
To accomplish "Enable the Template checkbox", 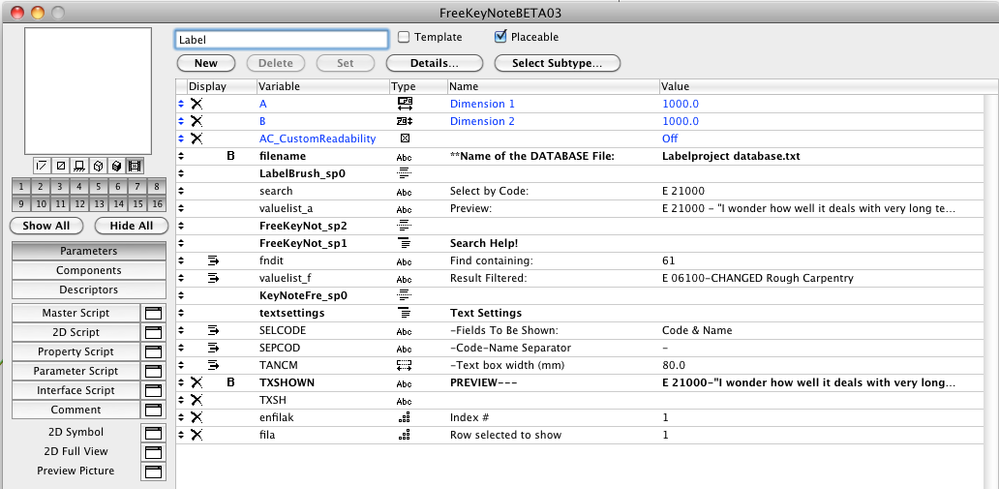I will coord(404,38).
